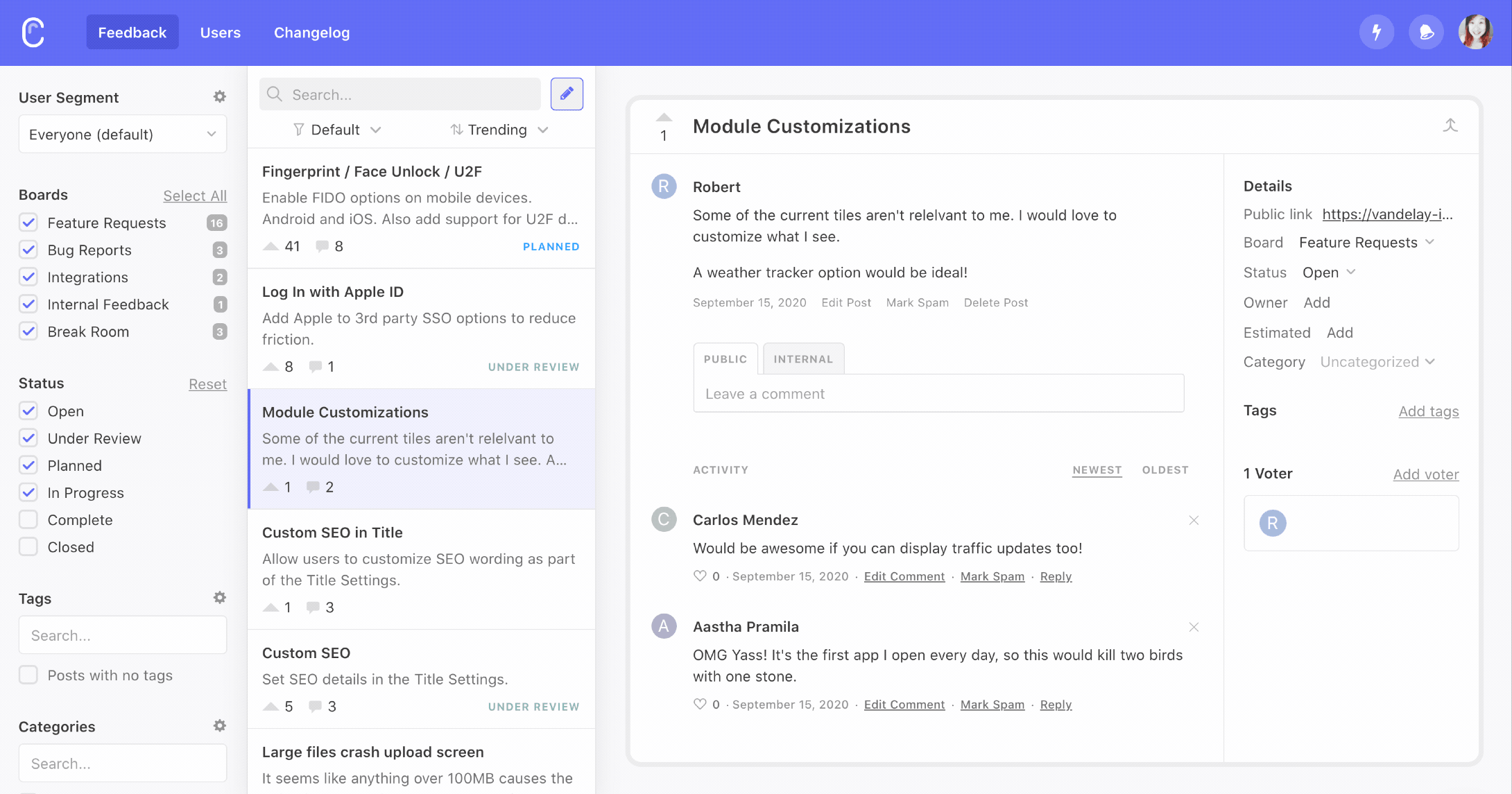The height and width of the screenshot is (794, 1512).
Task: Uncheck the Open status filter
Action: [28, 411]
